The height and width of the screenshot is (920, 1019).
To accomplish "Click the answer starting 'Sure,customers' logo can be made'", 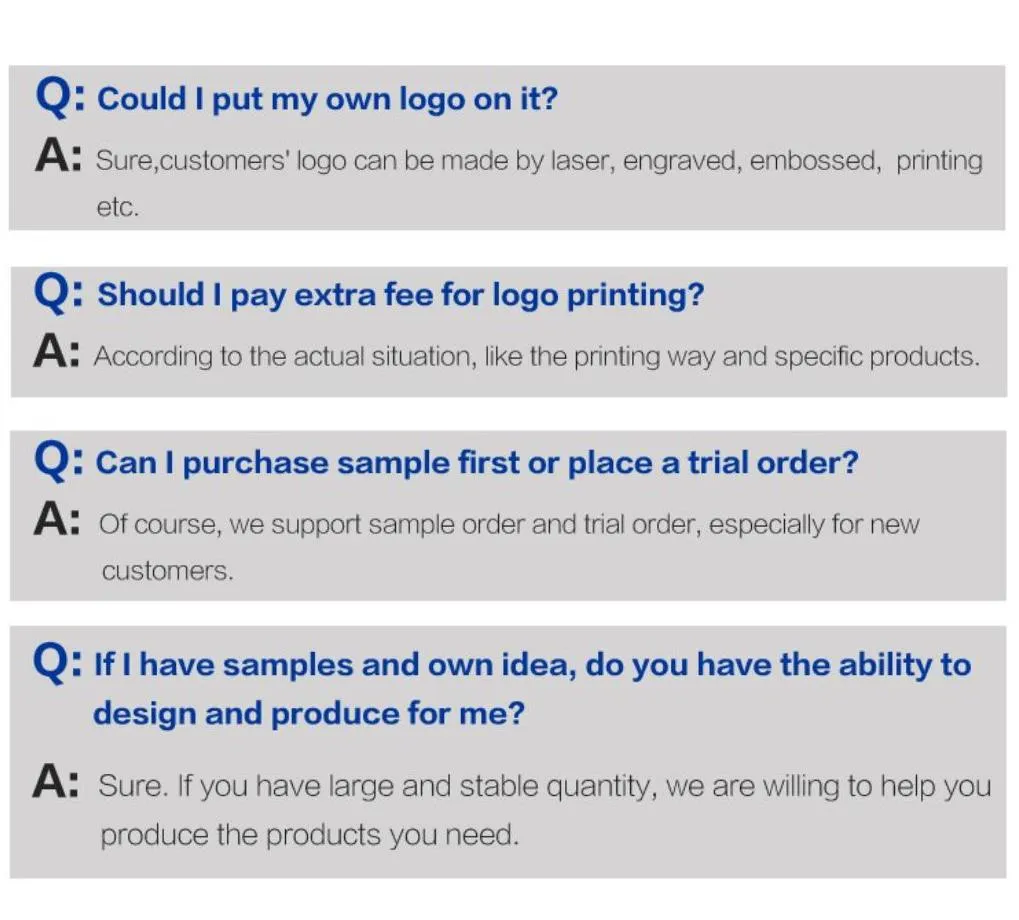I will (539, 160).
